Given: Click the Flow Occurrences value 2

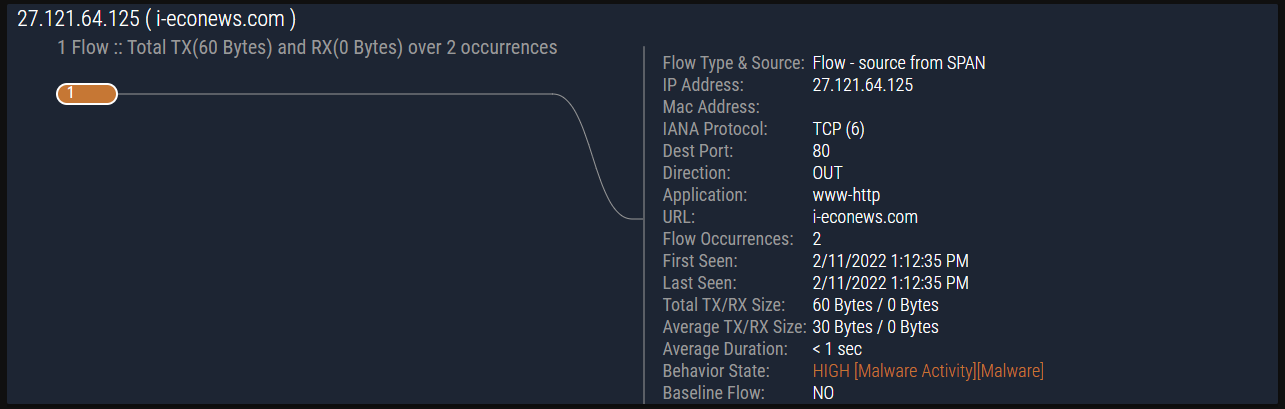Looking at the screenshot, I should pos(817,239).
